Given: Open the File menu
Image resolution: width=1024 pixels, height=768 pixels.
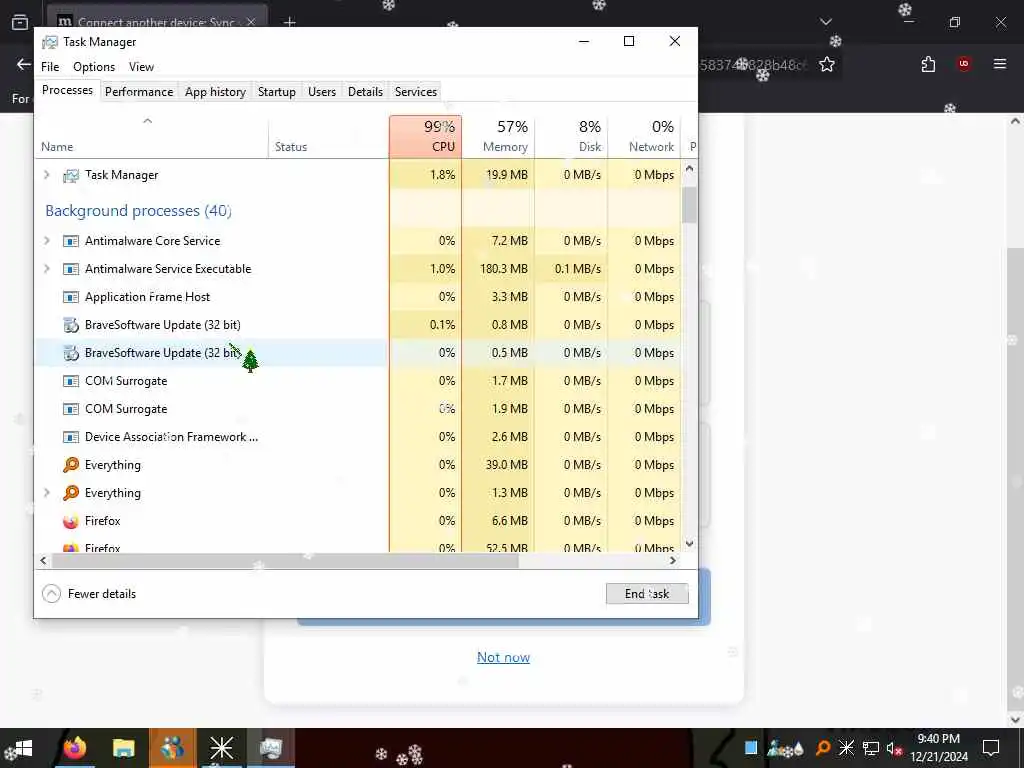Looking at the screenshot, I should (50, 67).
